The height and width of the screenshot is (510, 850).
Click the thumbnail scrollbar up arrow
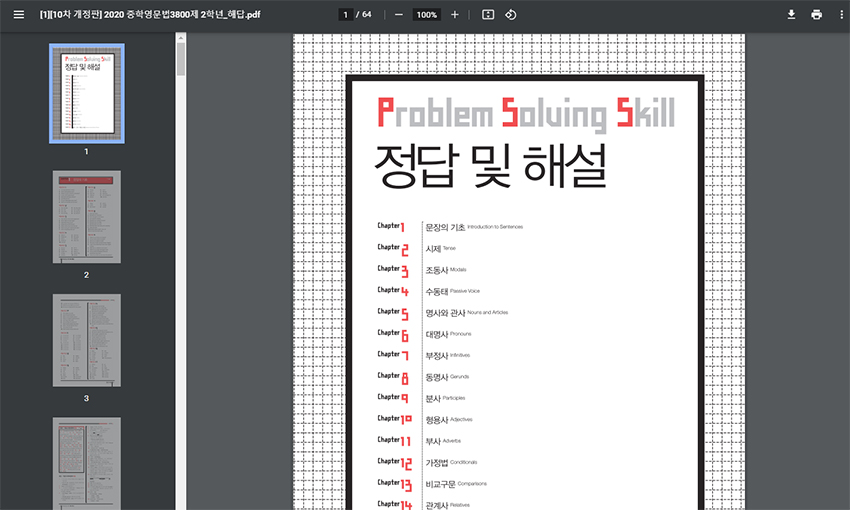[x=181, y=37]
